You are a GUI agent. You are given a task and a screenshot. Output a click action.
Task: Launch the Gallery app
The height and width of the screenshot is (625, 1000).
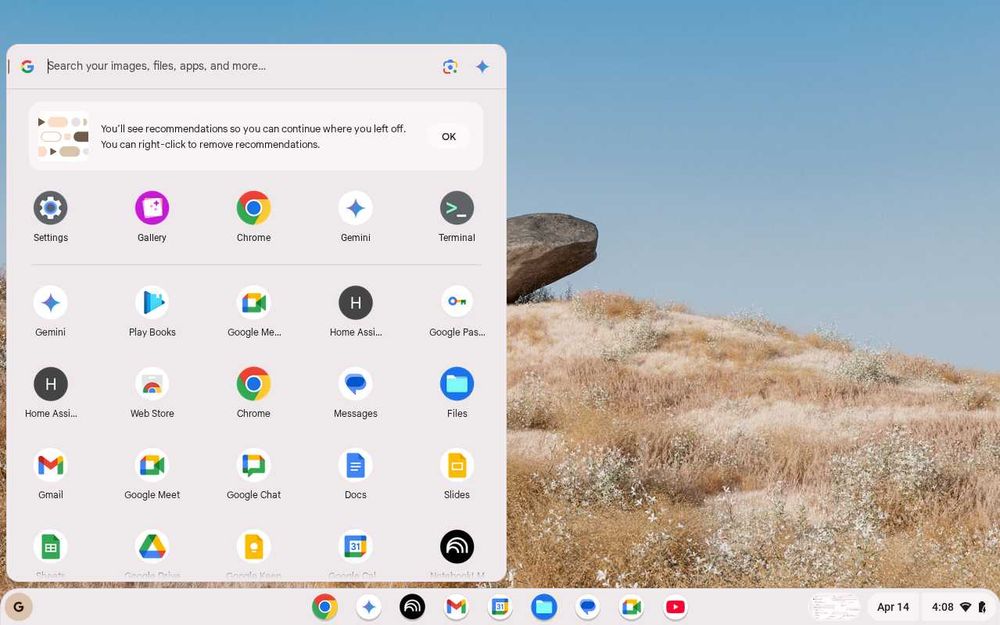click(152, 208)
